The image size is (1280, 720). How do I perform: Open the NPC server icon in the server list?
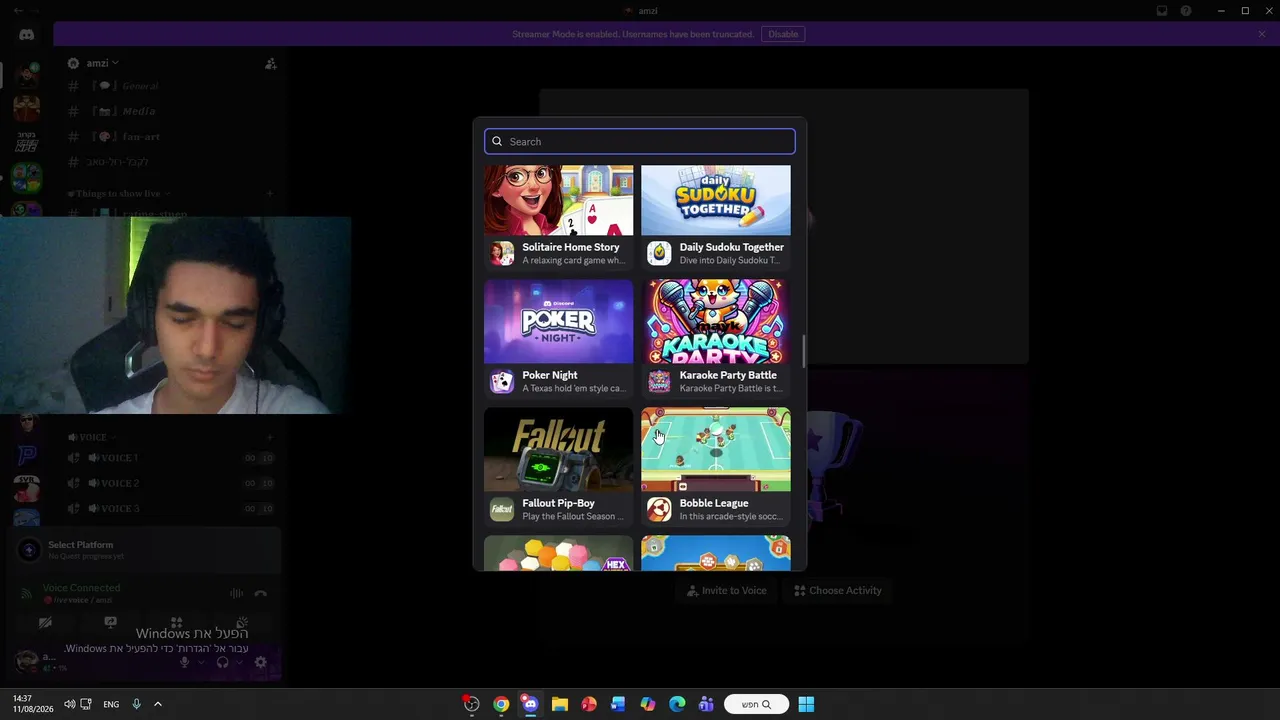(27, 144)
